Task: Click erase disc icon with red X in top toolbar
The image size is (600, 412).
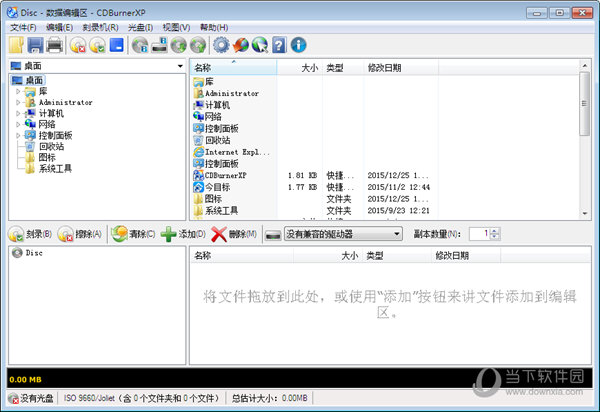Action: coord(78,45)
